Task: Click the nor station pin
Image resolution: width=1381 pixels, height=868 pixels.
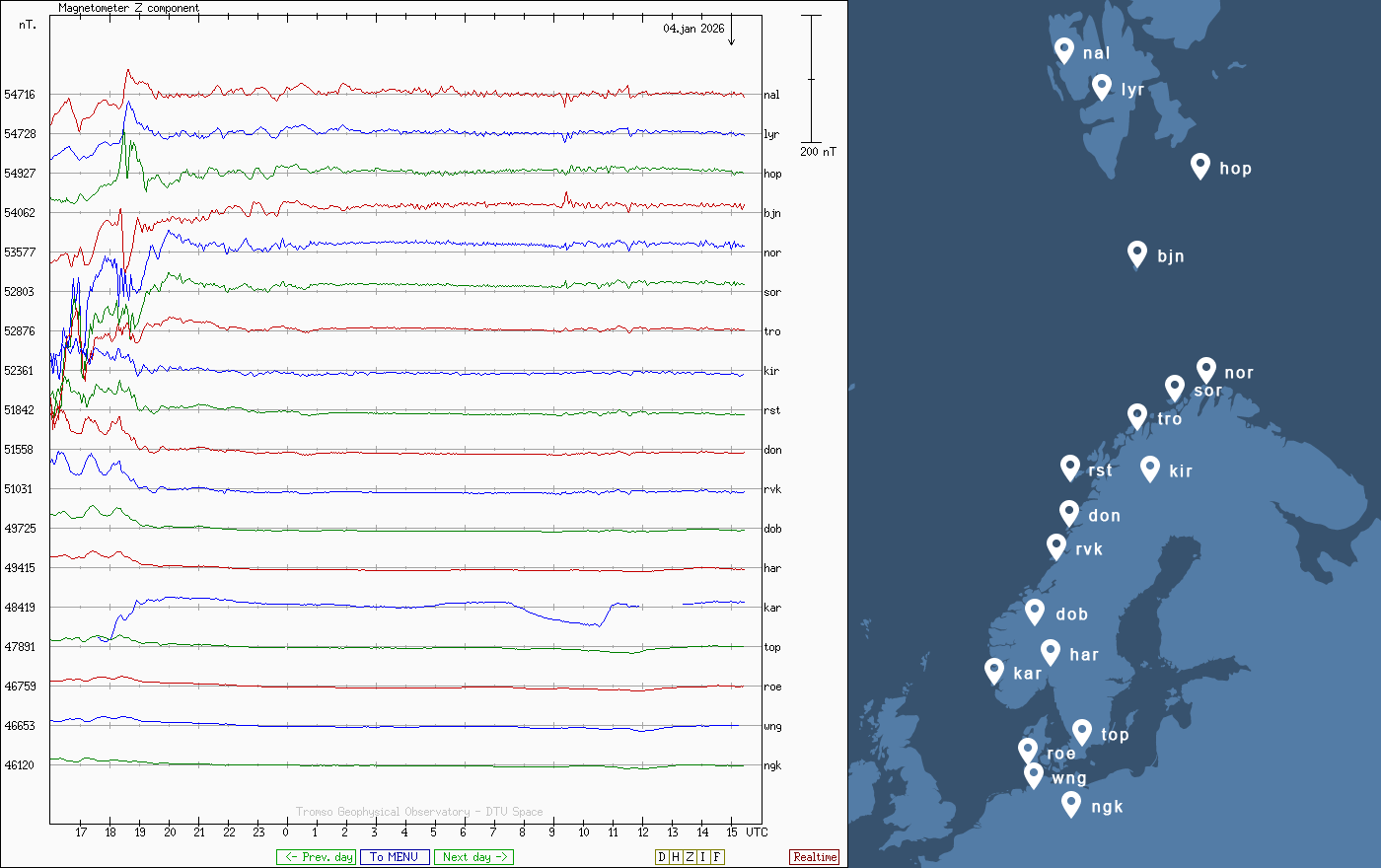Action: pyautogui.click(x=1205, y=370)
